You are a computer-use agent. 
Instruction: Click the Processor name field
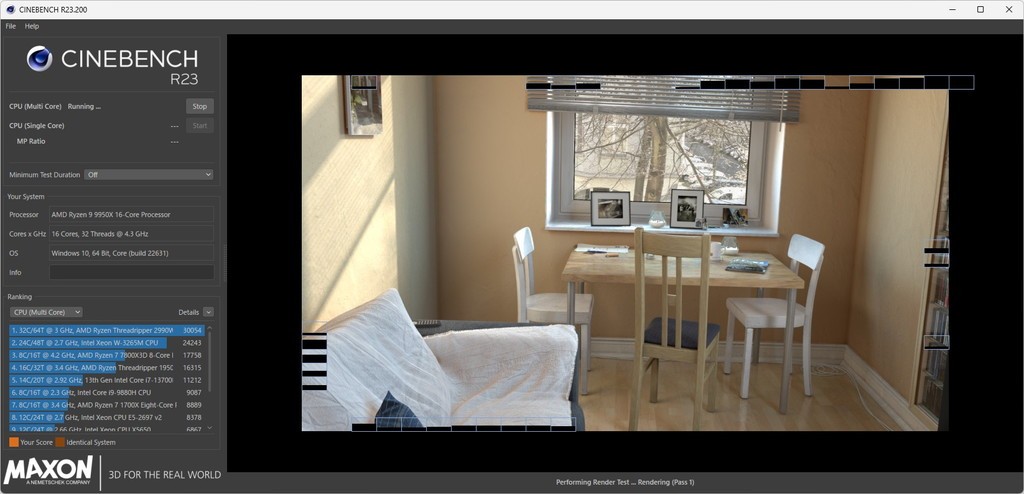[131, 214]
